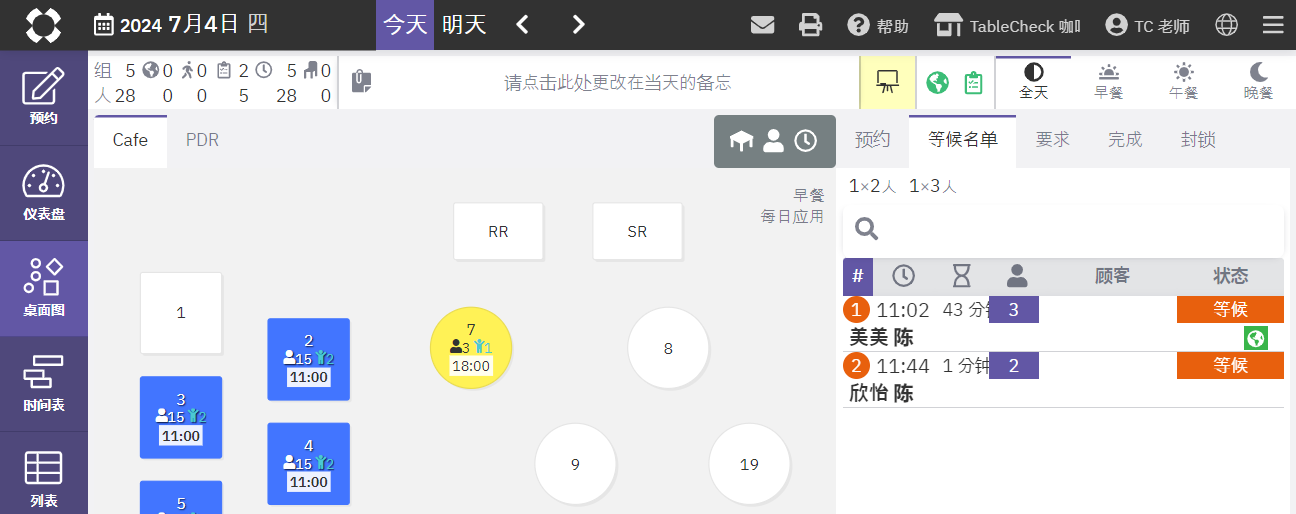
Task: Toggle the yellow presentation board button
Action: coord(887,82)
